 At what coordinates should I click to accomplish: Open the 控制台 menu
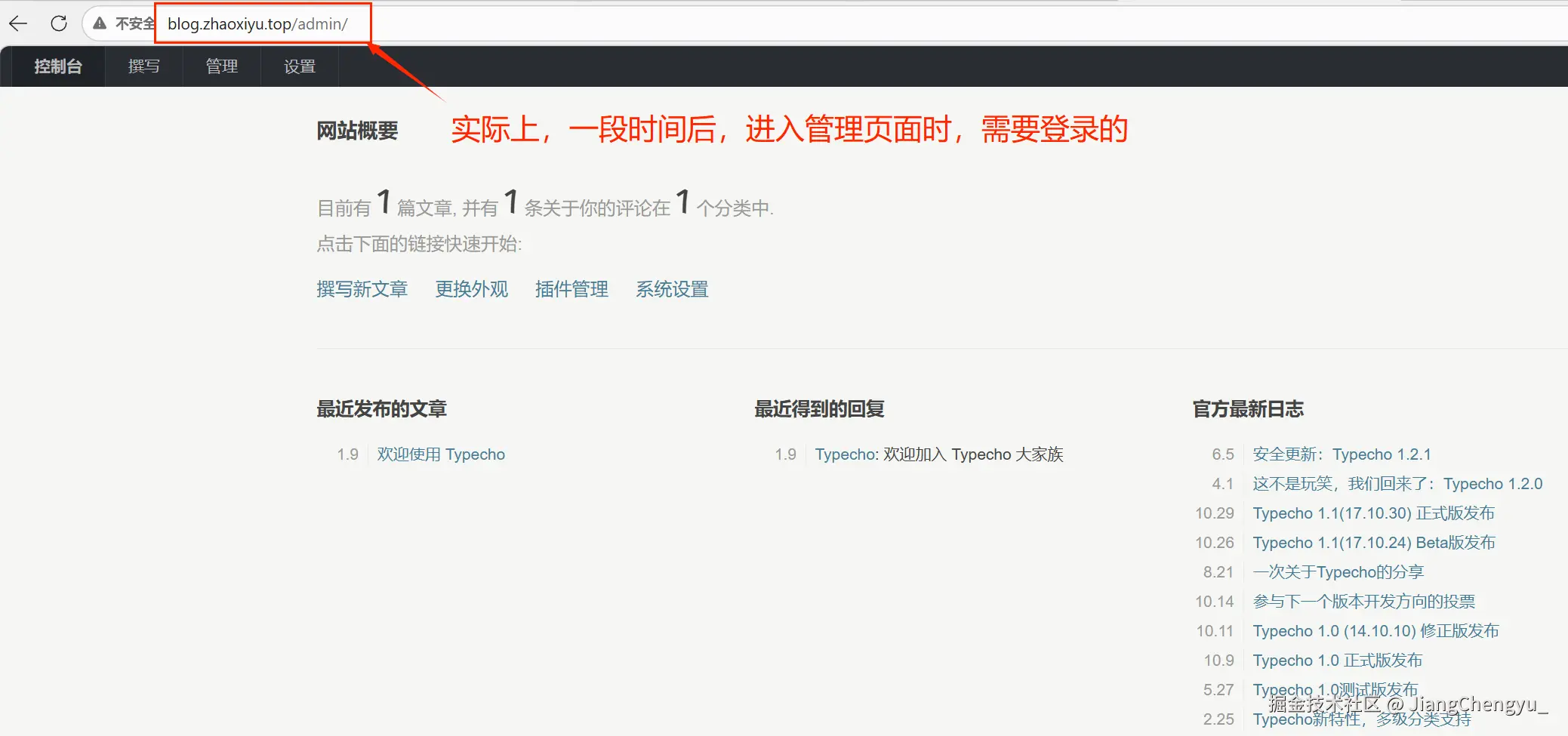point(58,66)
